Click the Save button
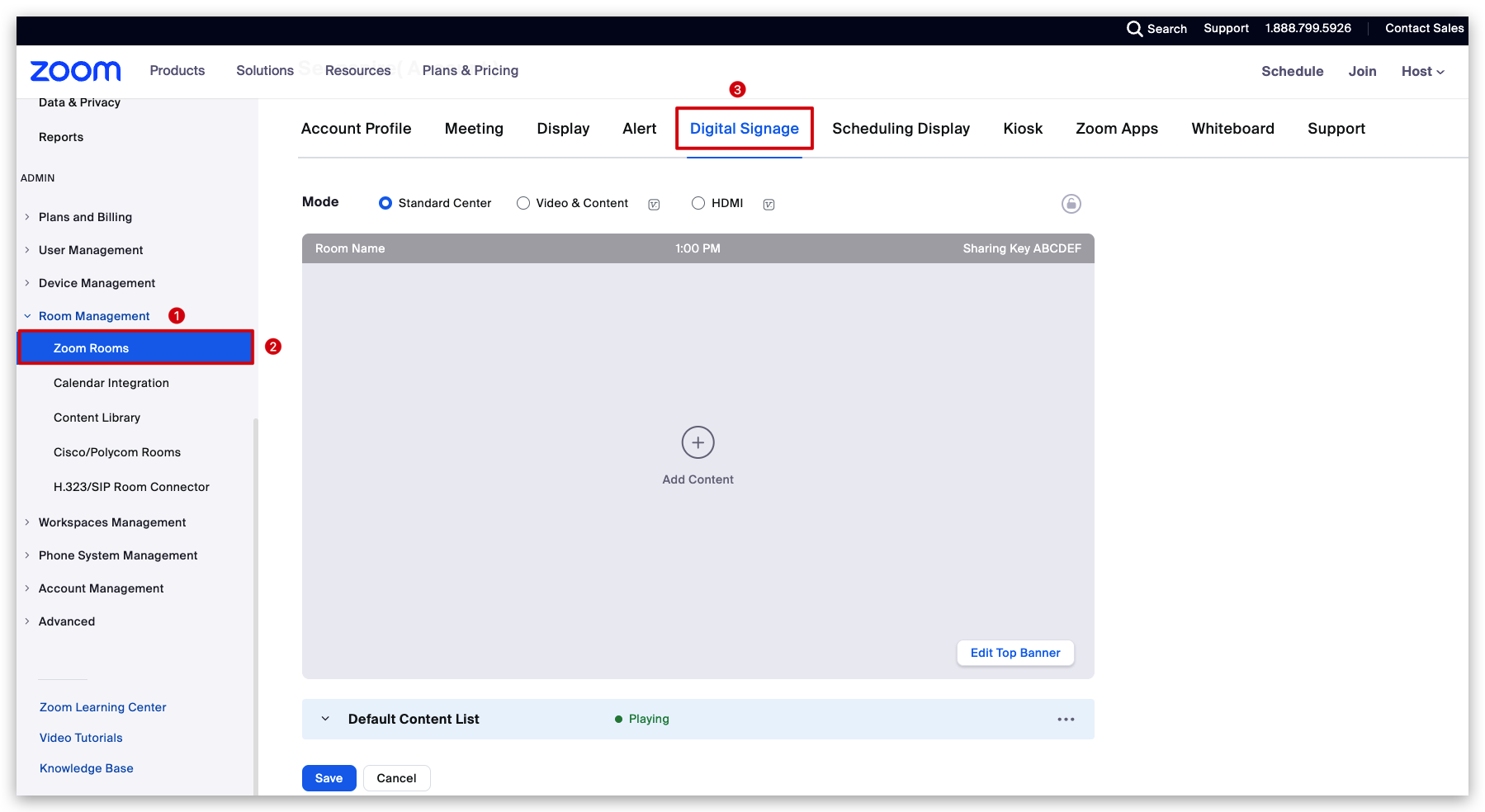1485x812 pixels. tap(329, 778)
